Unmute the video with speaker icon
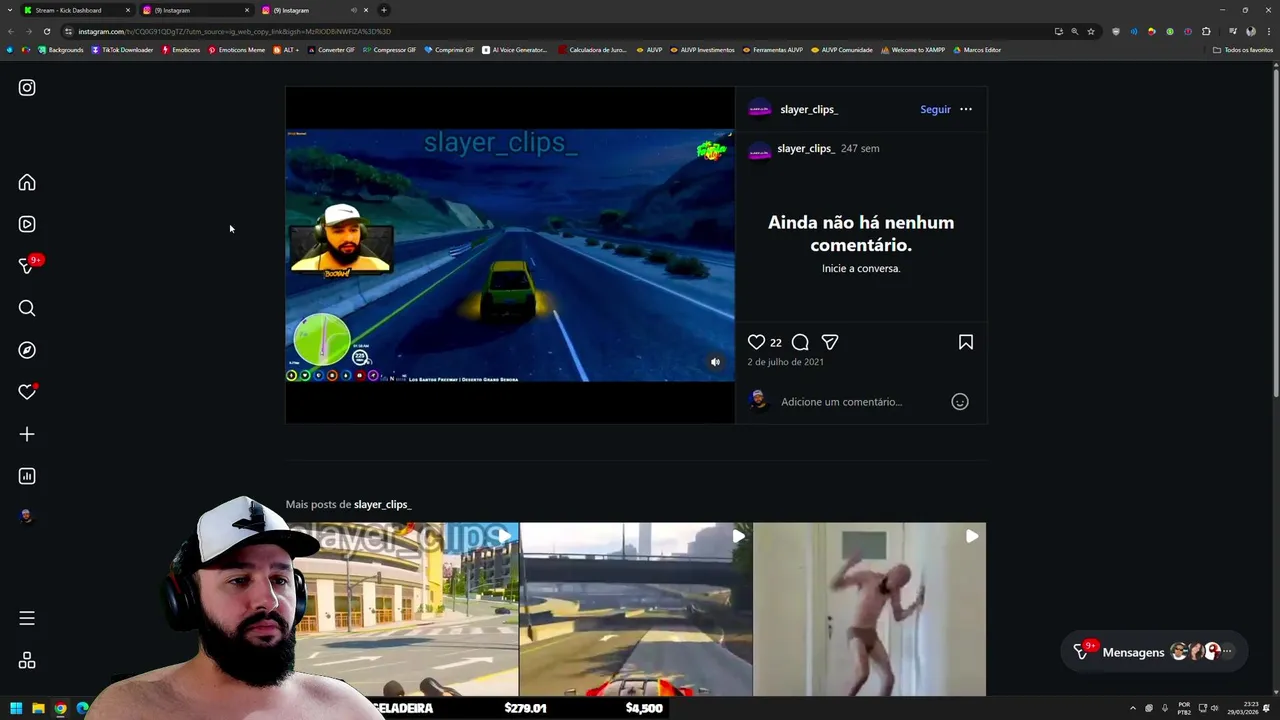The width and height of the screenshot is (1280, 720). point(715,362)
